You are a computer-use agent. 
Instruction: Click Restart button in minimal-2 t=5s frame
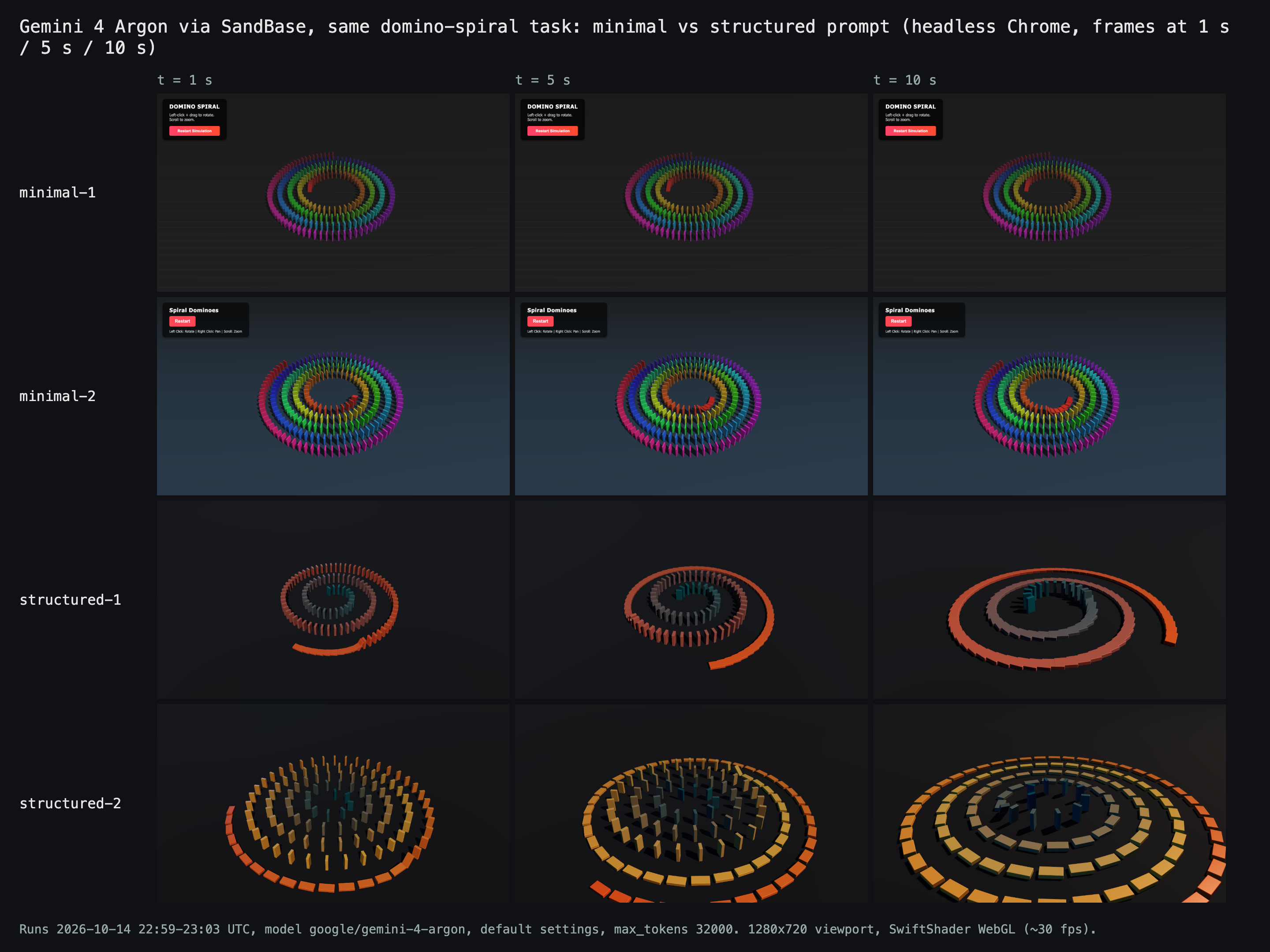pos(540,321)
